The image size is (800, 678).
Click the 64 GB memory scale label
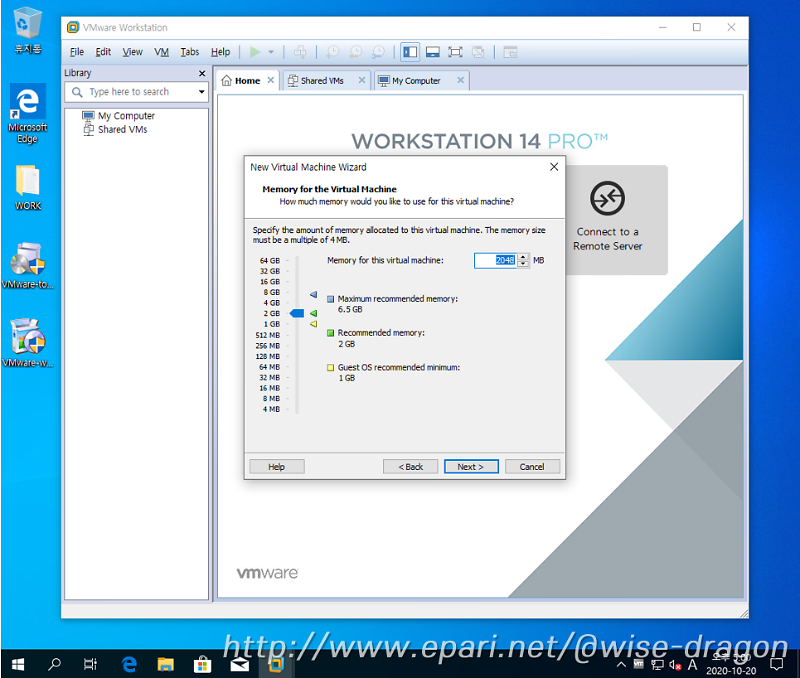pos(270,260)
